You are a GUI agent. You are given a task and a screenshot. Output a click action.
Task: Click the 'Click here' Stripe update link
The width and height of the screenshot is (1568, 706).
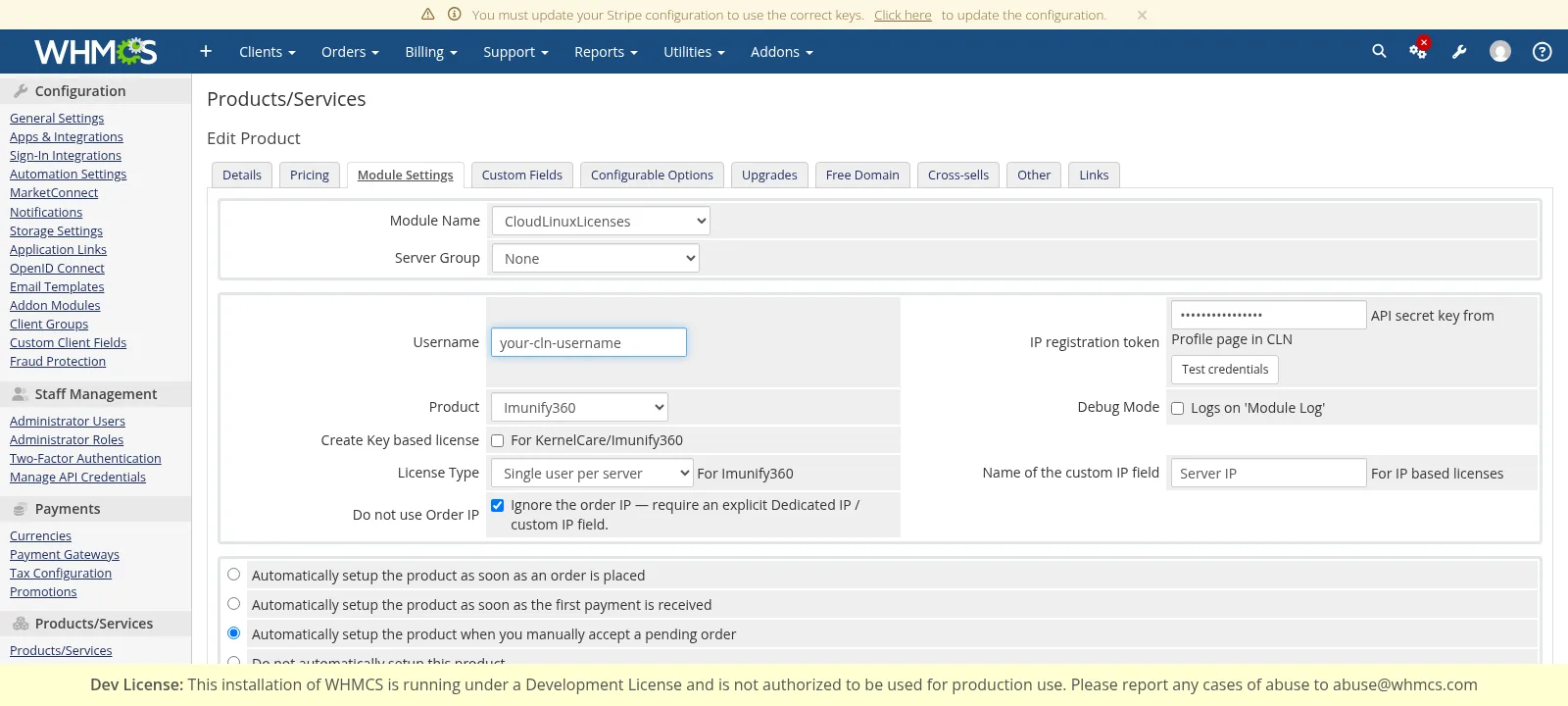coord(903,15)
